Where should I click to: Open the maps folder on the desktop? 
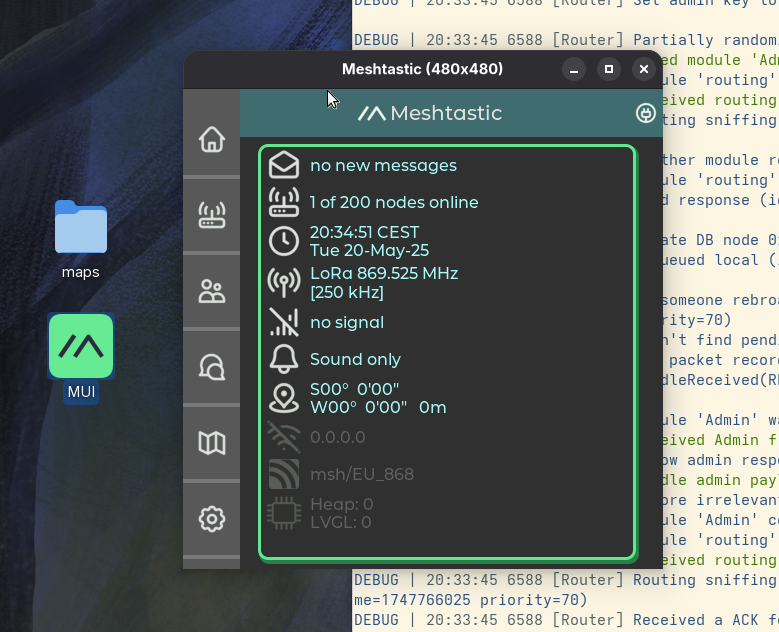pyautogui.click(x=81, y=227)
